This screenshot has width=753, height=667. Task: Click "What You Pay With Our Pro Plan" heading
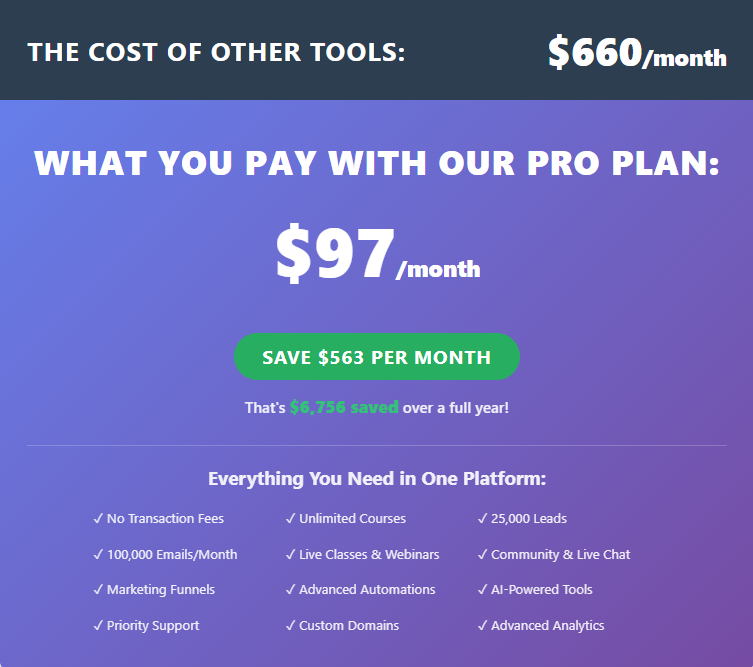click(377, 163)
